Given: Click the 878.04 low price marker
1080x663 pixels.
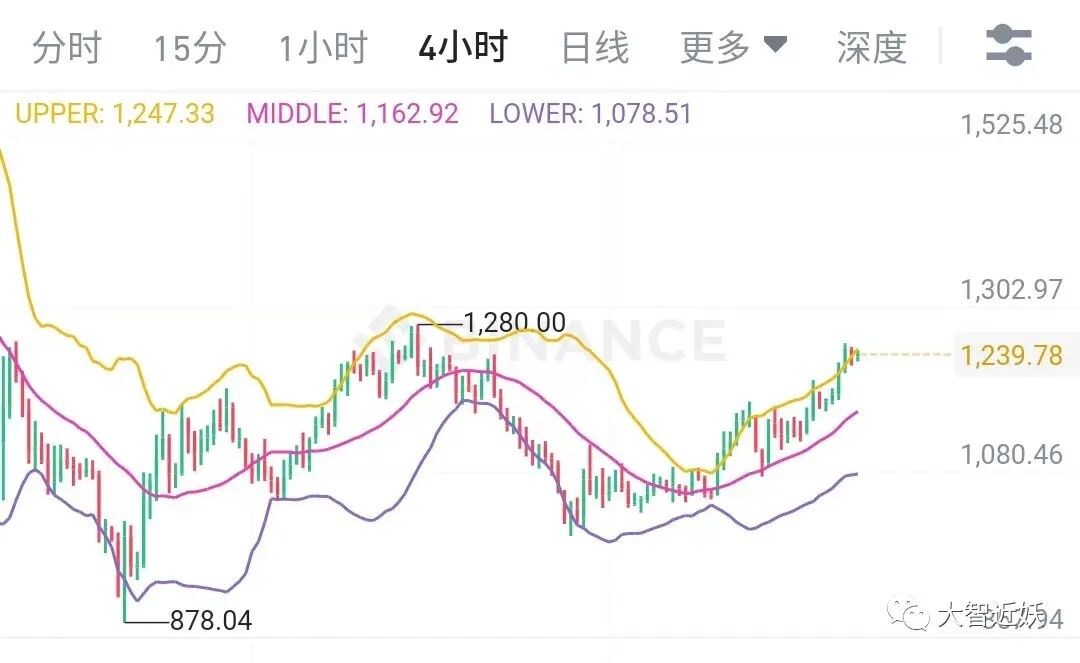Looking at the screenshot, I should 211,621.
